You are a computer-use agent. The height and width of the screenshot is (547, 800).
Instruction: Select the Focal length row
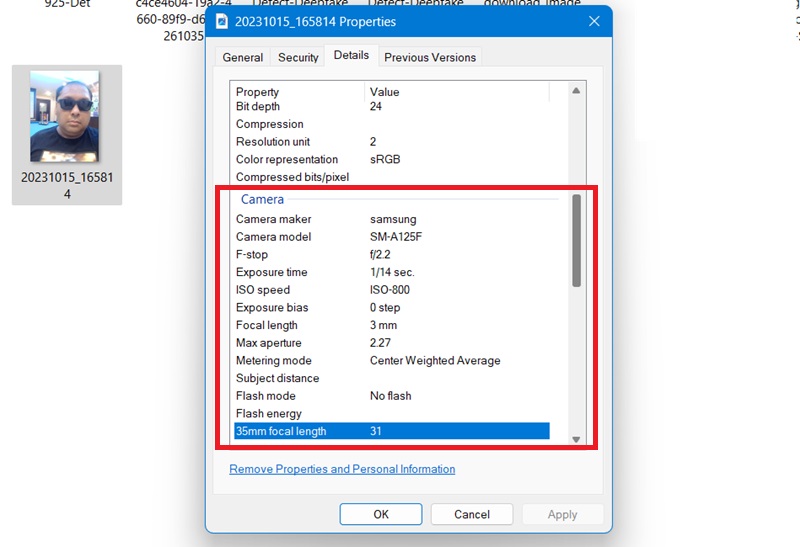coord(391,325)
